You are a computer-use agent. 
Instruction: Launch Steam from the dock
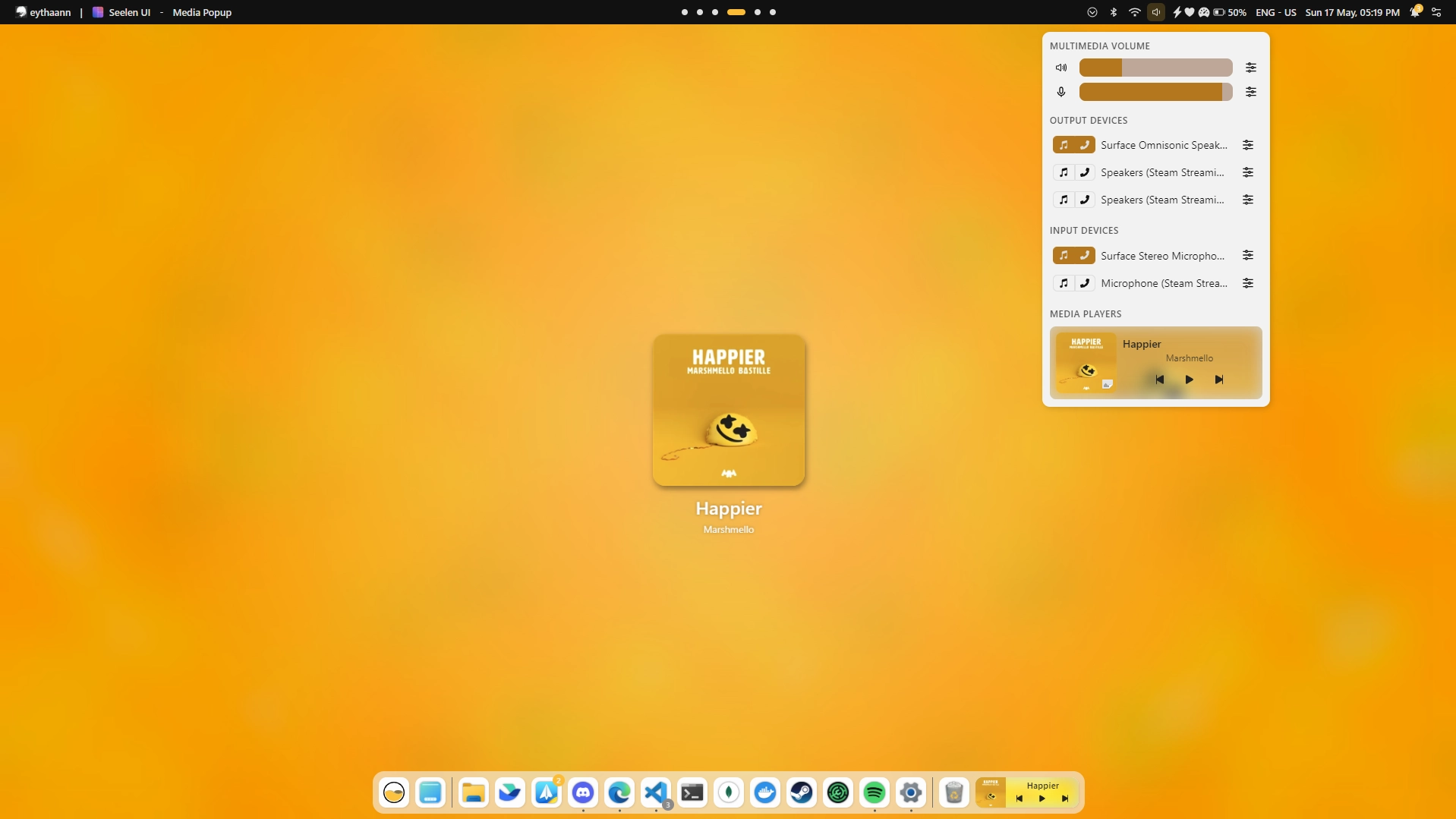coord(802,792)
